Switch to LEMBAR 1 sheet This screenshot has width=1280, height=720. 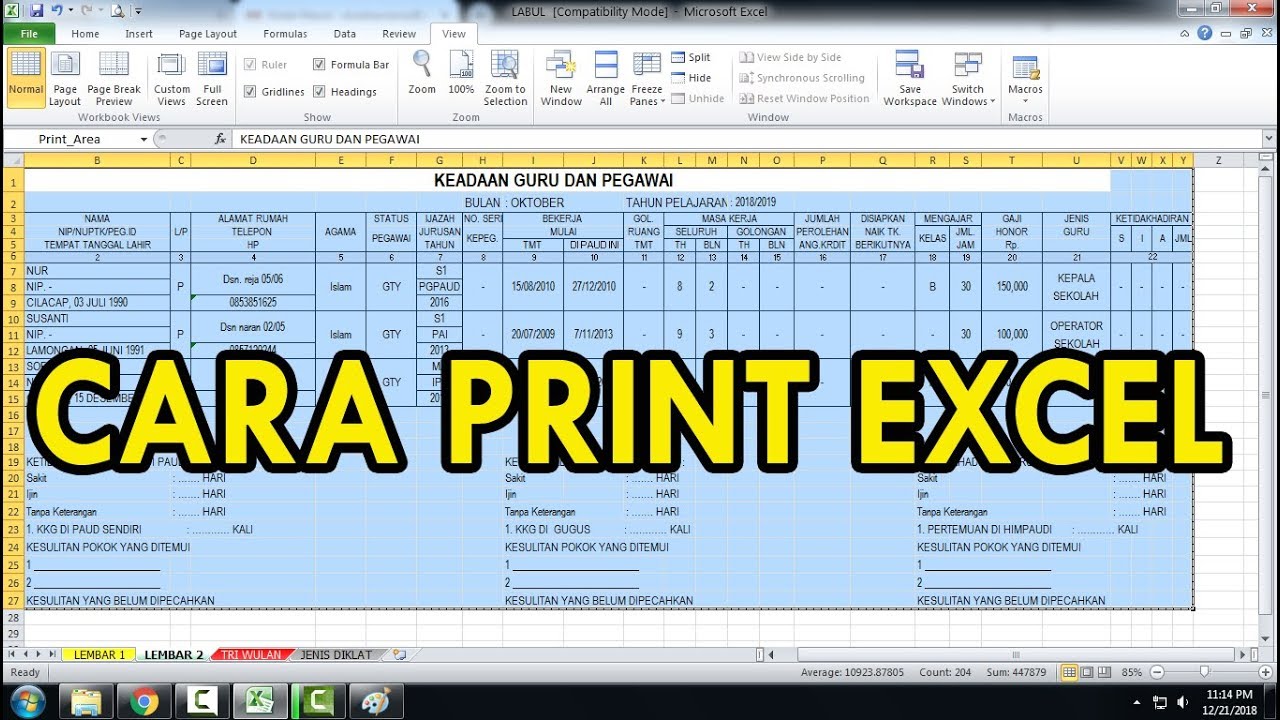click(x=100, y=655)
